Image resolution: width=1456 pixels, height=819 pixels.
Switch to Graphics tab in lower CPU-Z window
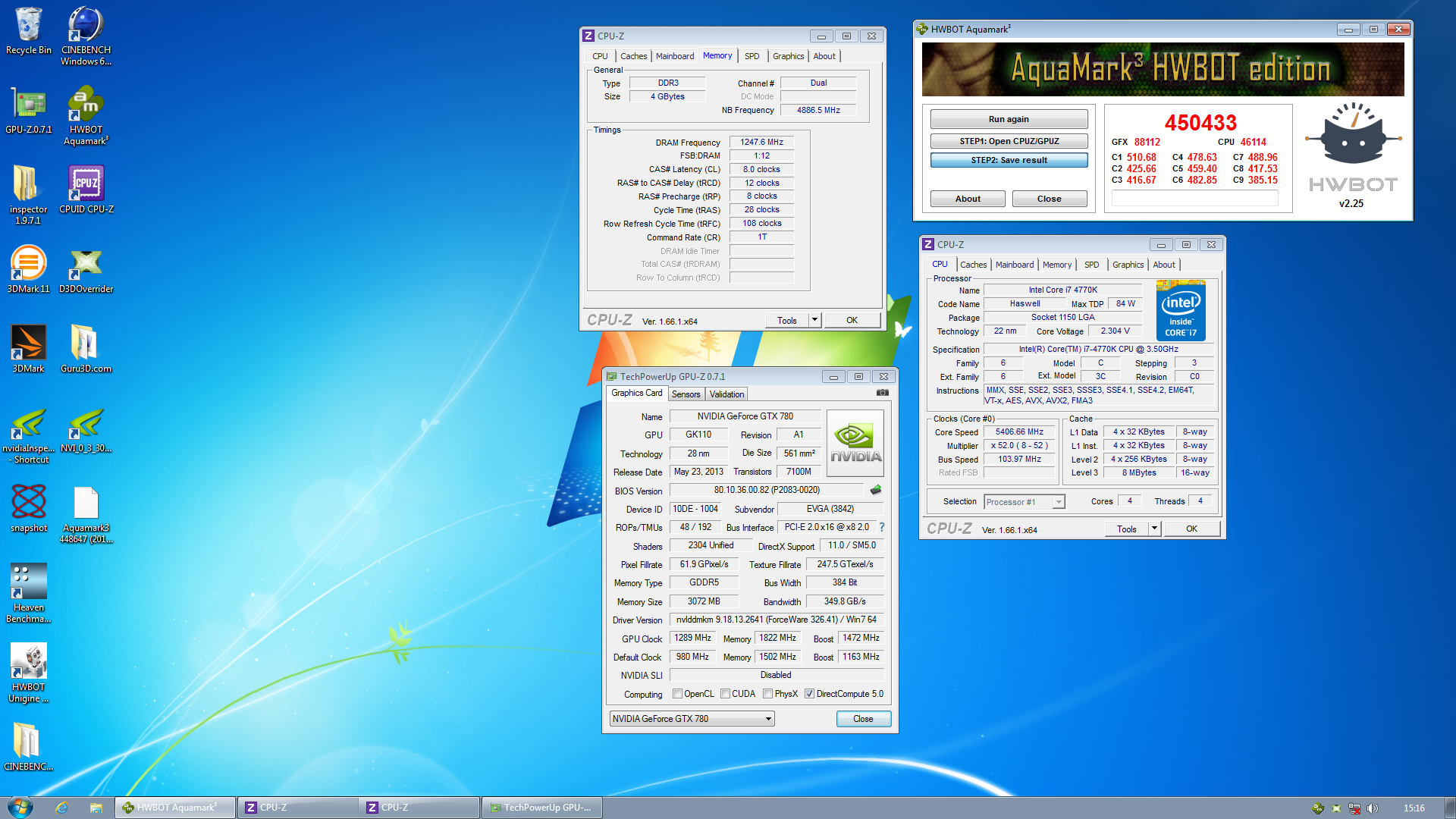[1128, 265]
